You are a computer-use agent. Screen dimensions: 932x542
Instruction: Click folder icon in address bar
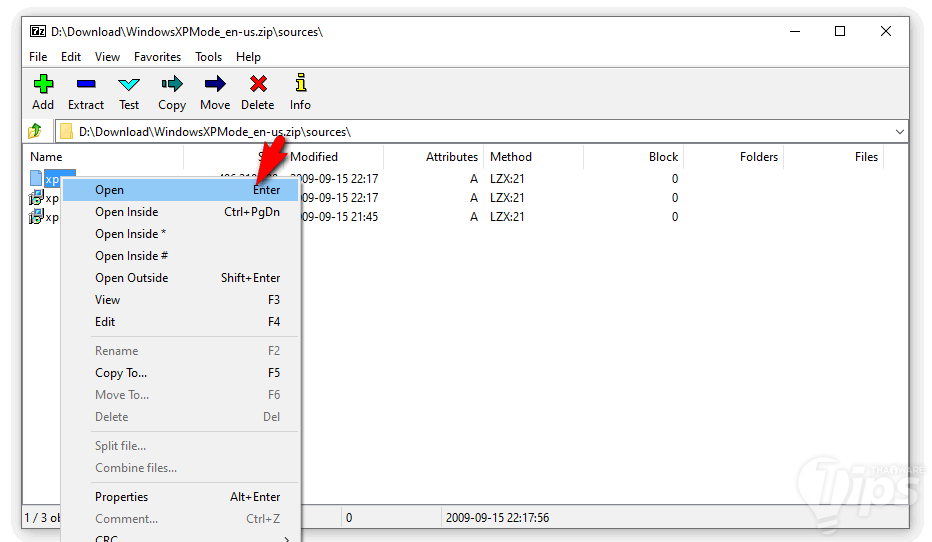point(66,131)
